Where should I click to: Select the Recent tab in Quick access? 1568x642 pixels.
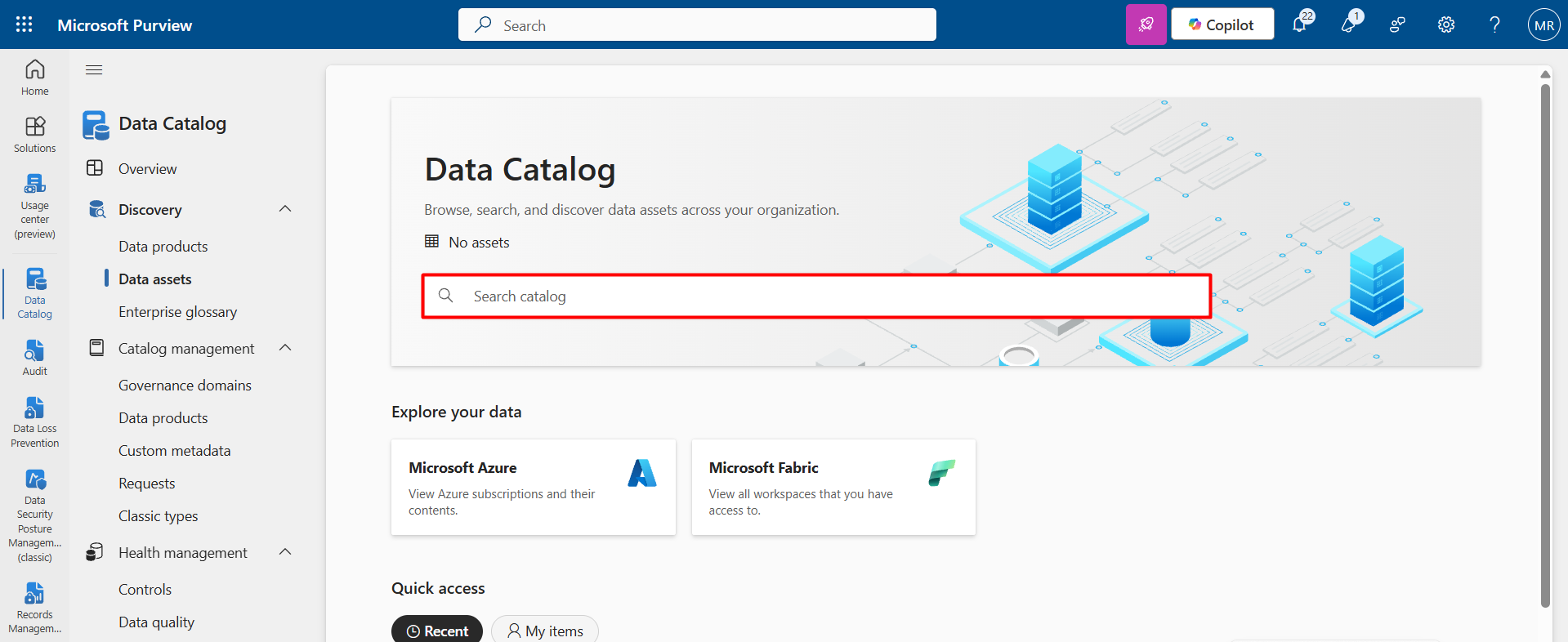click(437, 631)
